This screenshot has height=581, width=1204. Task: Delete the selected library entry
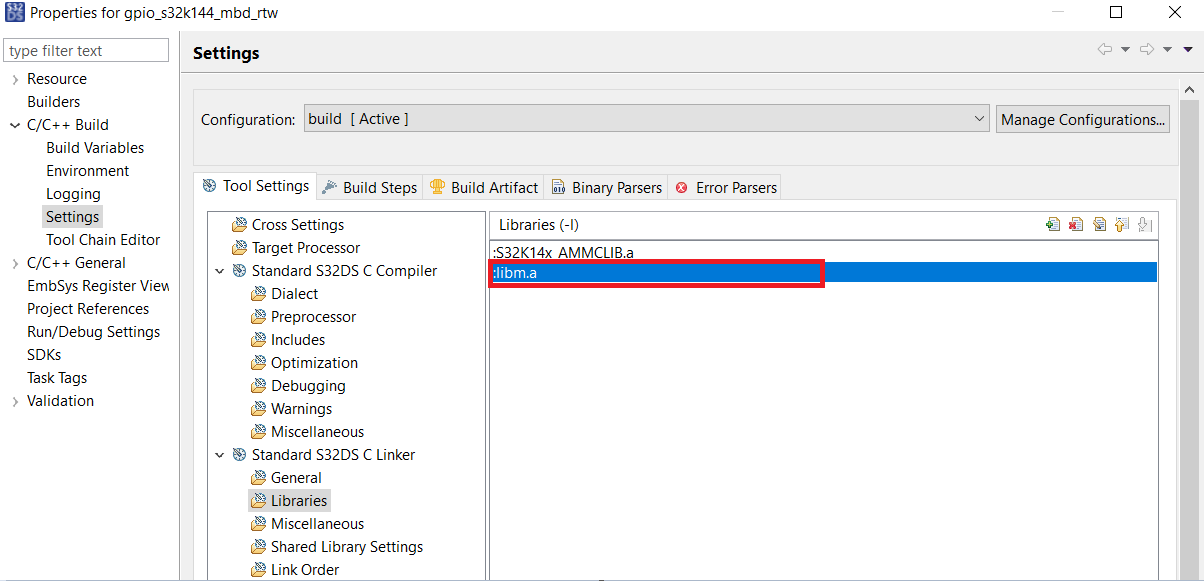1076,224
